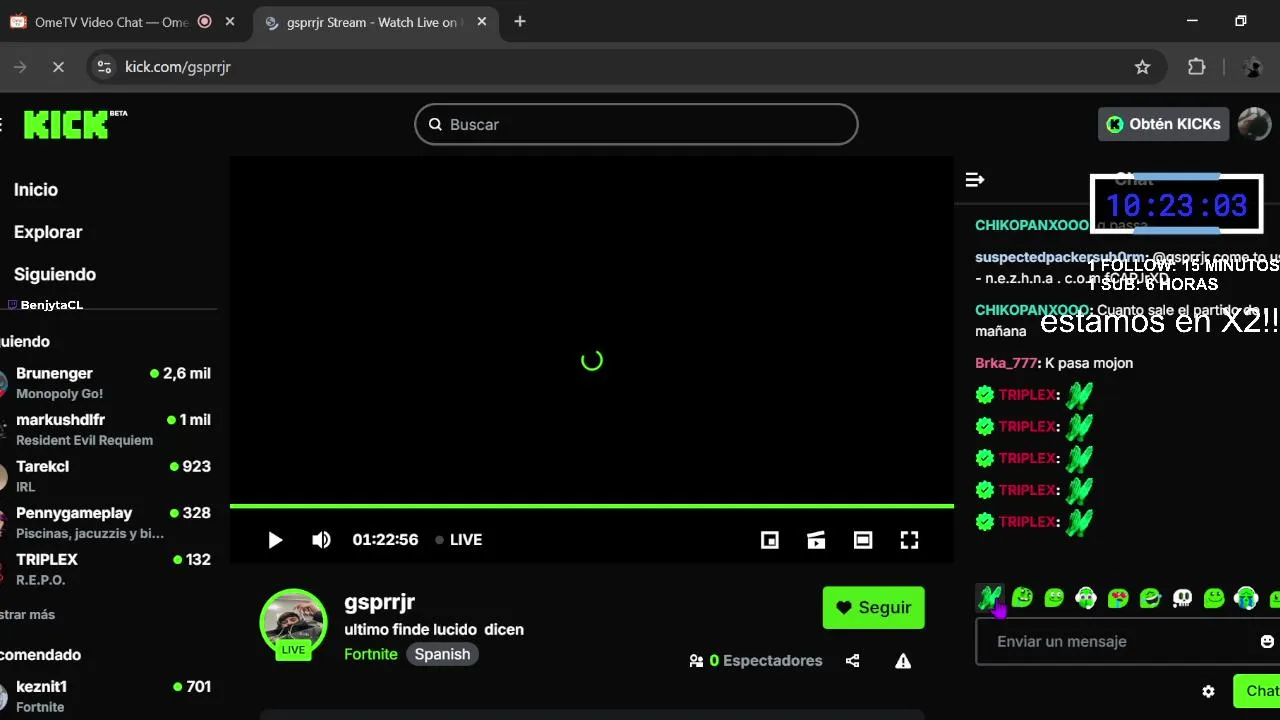Click the Kick logo to go home

point(74,124)
